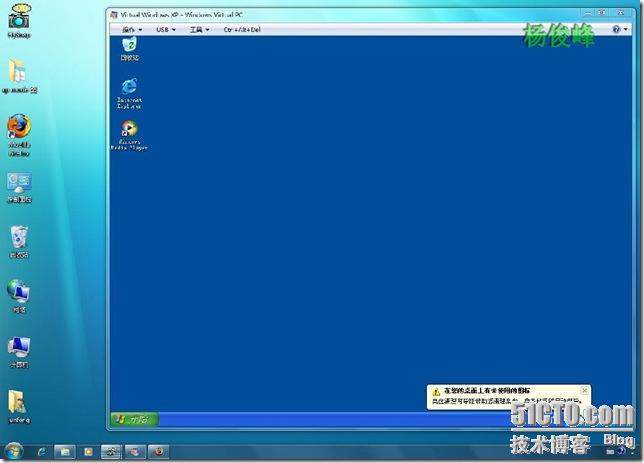Image resolution: width=644 pixels, height=463 pixels.
Task: Open Windows Media Player from the taskbar
Action: click(88, 452)
